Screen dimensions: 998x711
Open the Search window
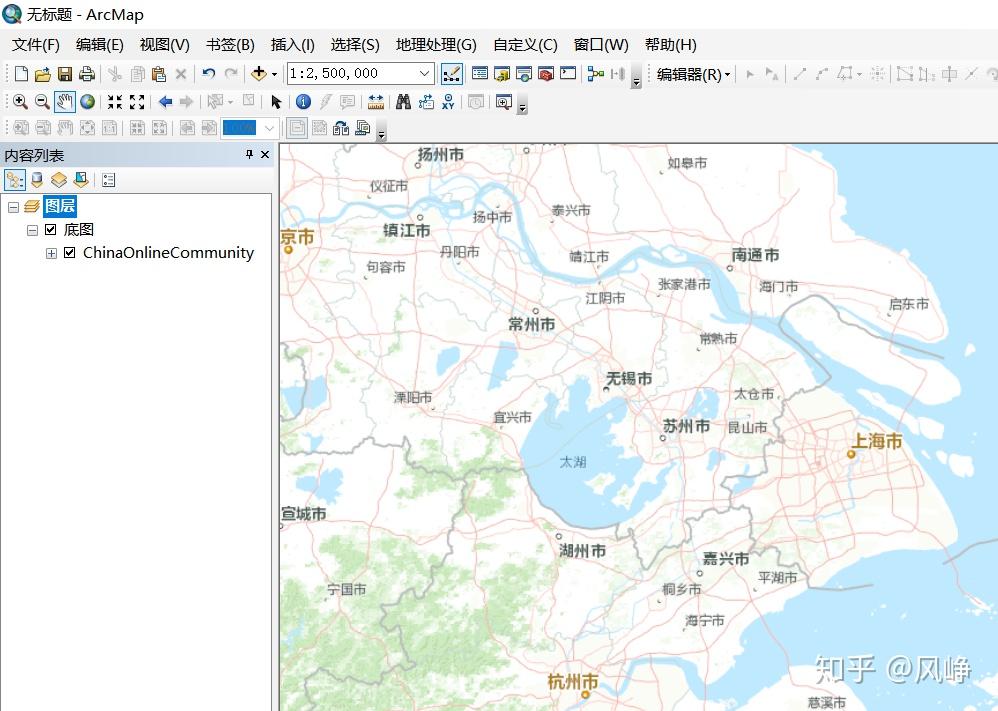pyautogui.click(x=524, y=74)
